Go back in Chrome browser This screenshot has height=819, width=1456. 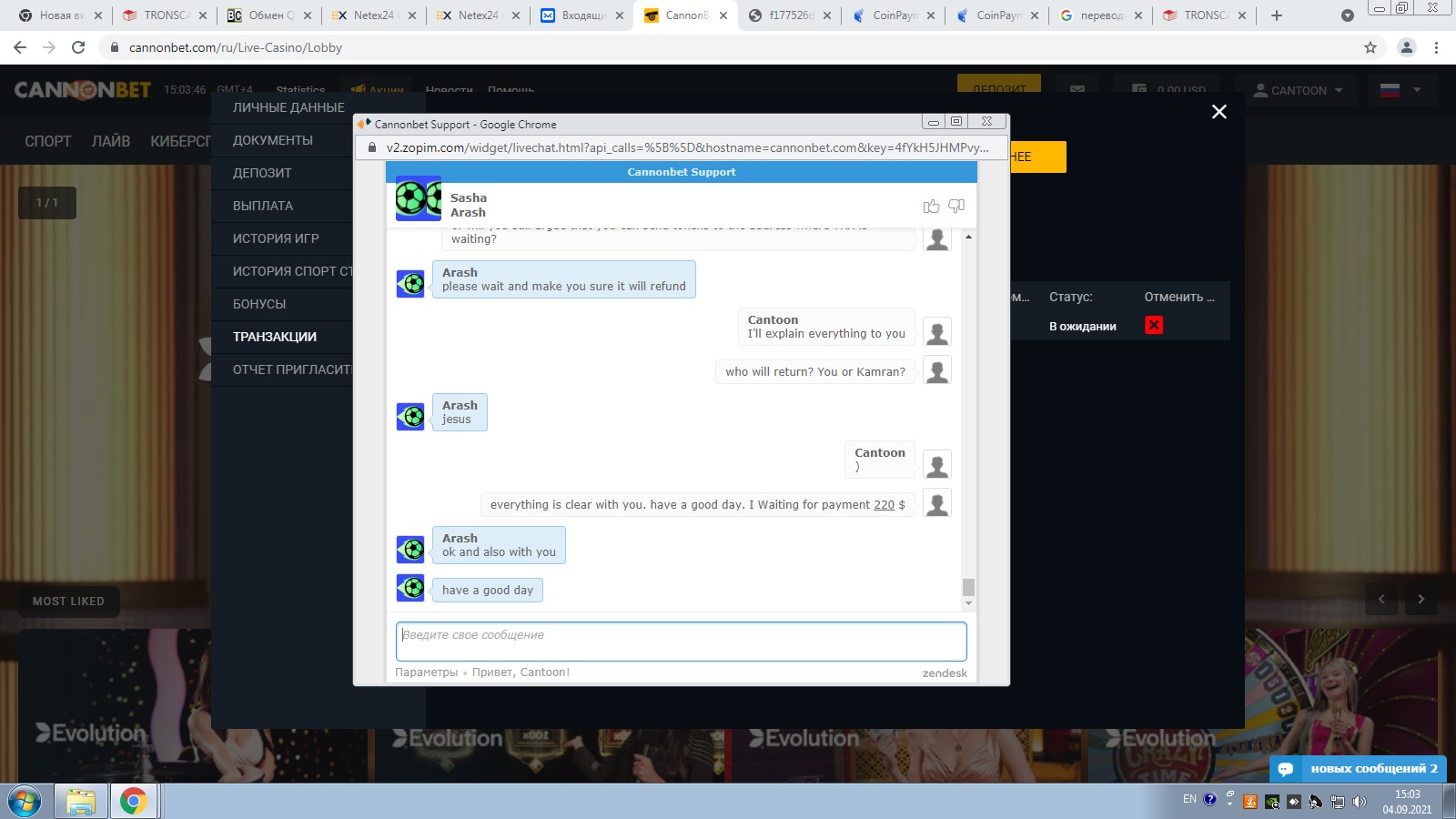tap(20, 47)
